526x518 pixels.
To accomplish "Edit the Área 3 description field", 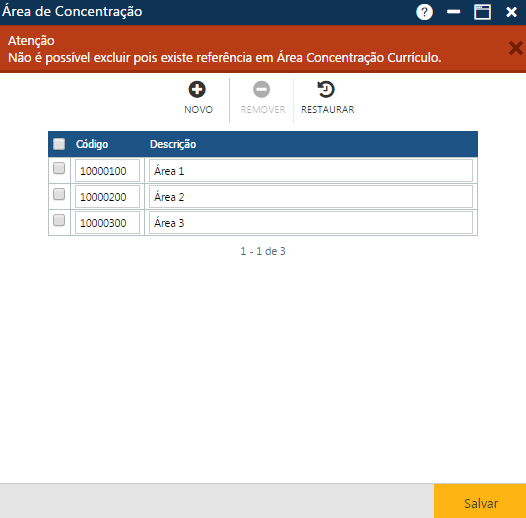I will pyautogui.click(x=311, y=223).
